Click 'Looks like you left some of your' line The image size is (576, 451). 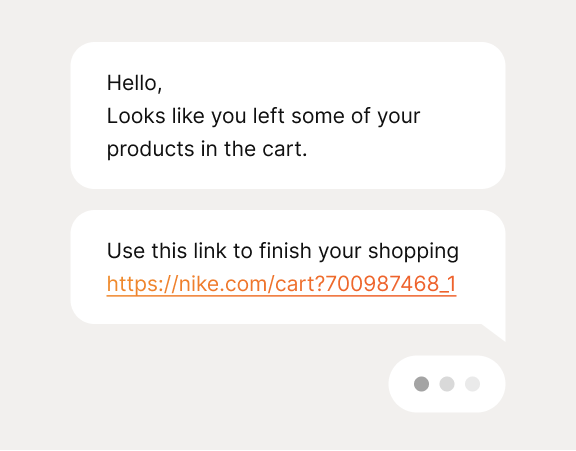pos(263,116)
